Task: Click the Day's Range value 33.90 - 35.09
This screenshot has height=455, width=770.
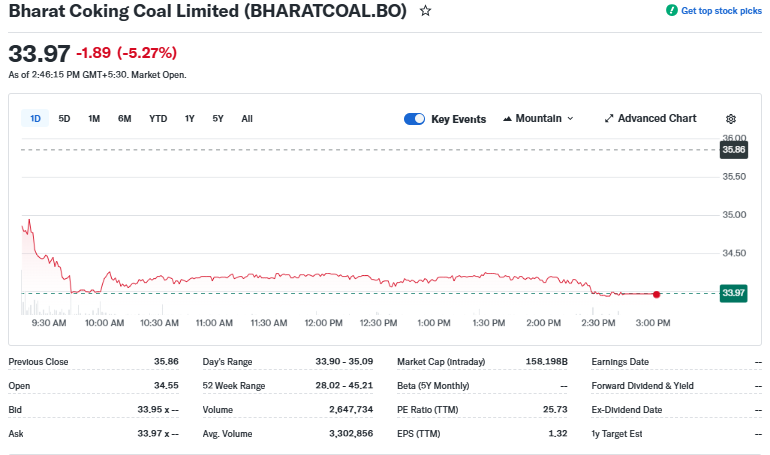Action: [344, 362]
